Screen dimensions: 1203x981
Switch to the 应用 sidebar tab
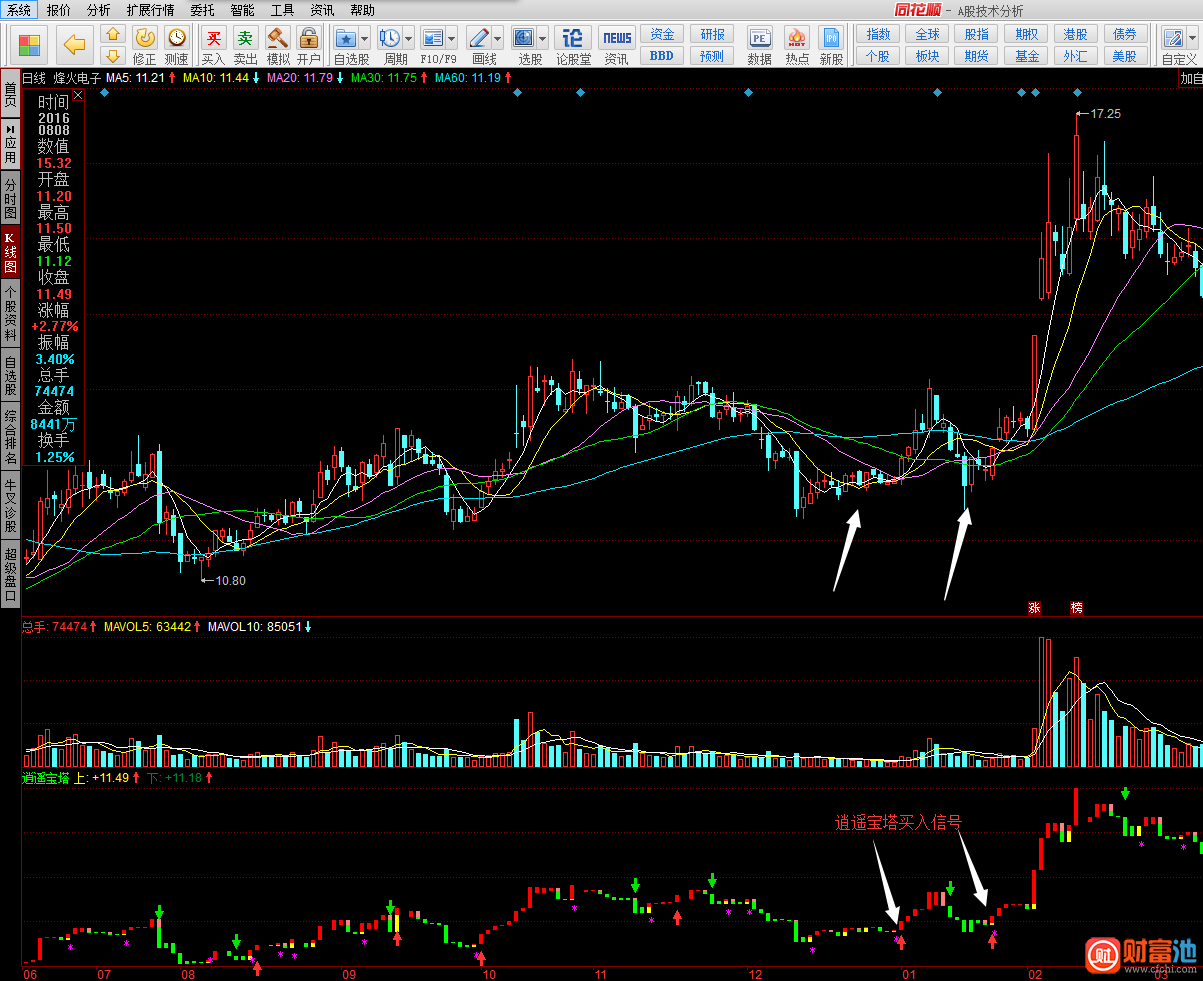tap(10, 145)
